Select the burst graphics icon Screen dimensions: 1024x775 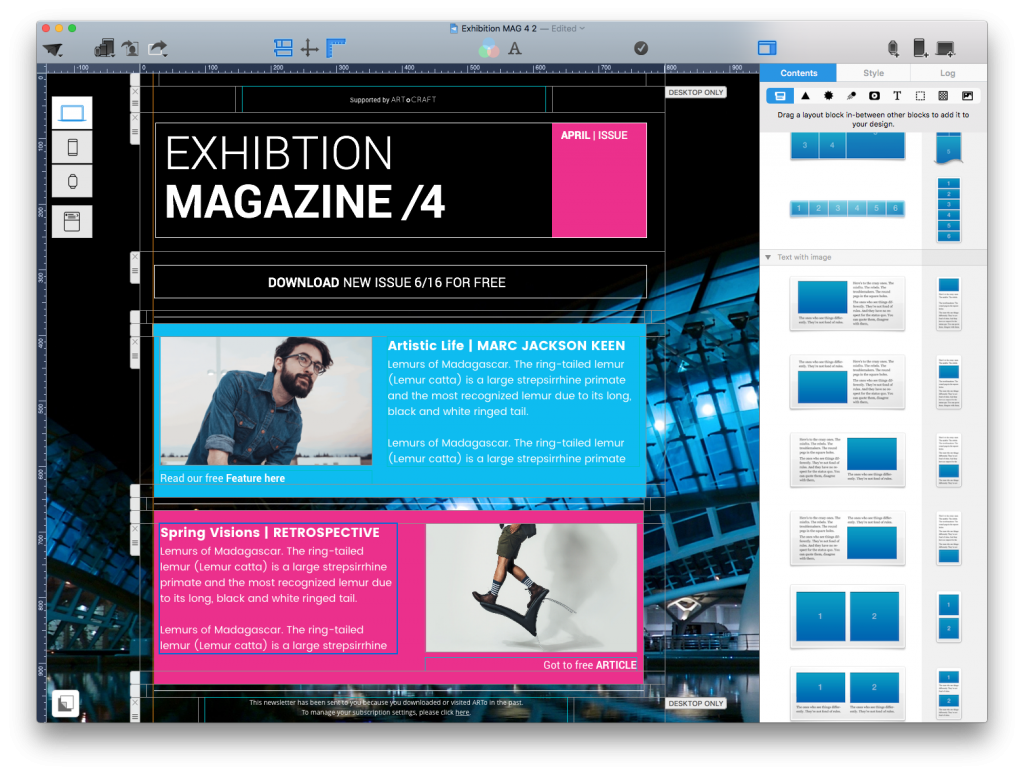[829, 96]
